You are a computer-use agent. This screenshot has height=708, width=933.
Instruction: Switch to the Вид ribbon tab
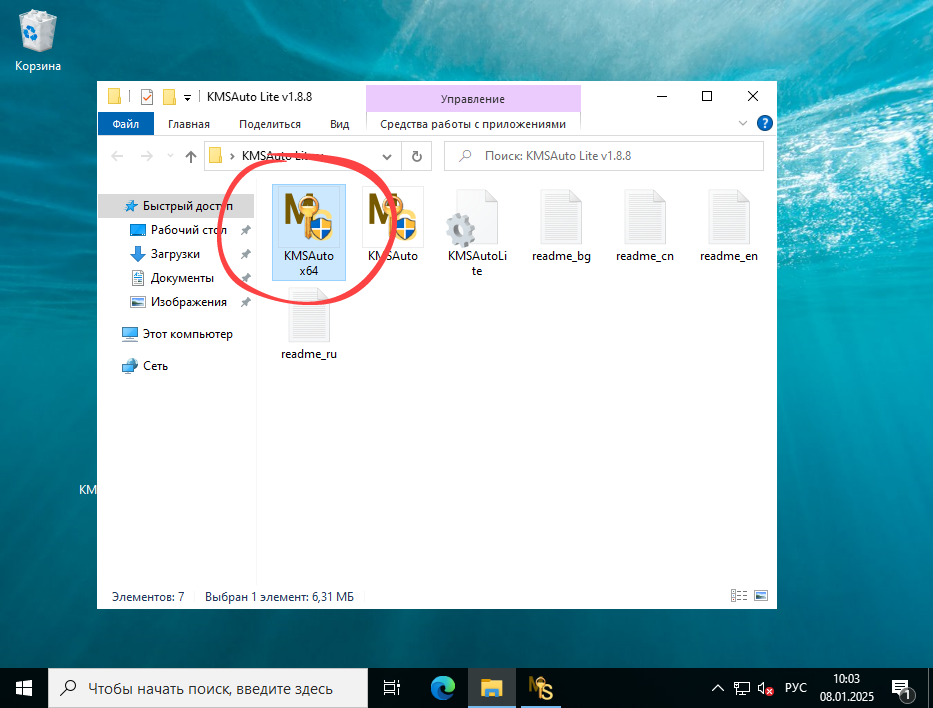pos(340,123)
